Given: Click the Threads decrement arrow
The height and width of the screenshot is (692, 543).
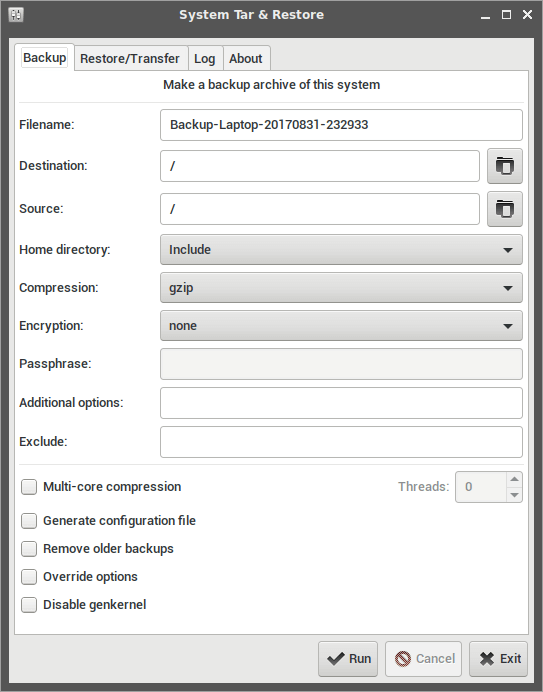Looking at the screenshot, I should (x=514, y=495).
